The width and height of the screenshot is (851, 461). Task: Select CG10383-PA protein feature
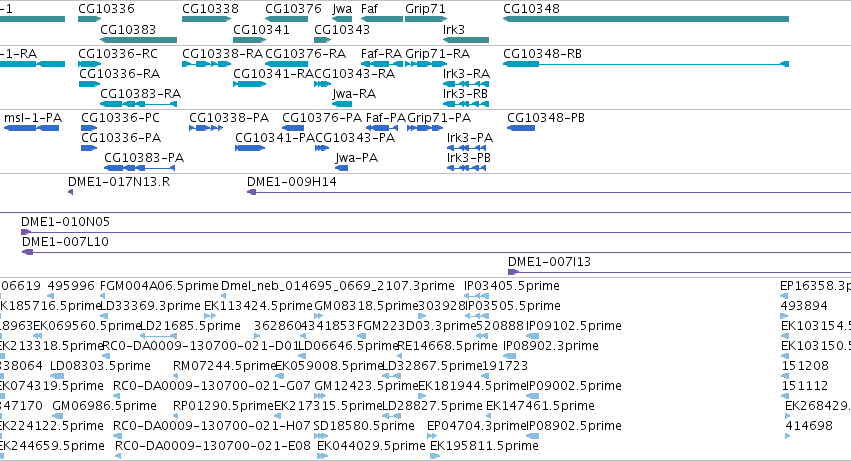139,168
